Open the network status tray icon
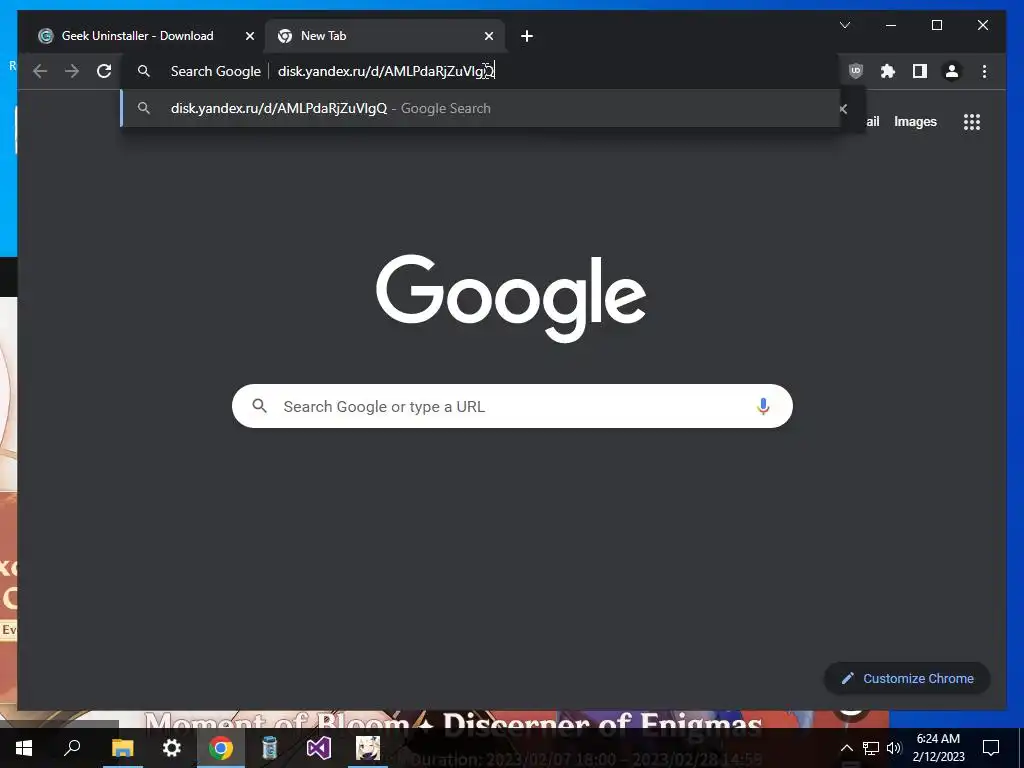This screenshot has width=1024, height=768. point(871,748)
